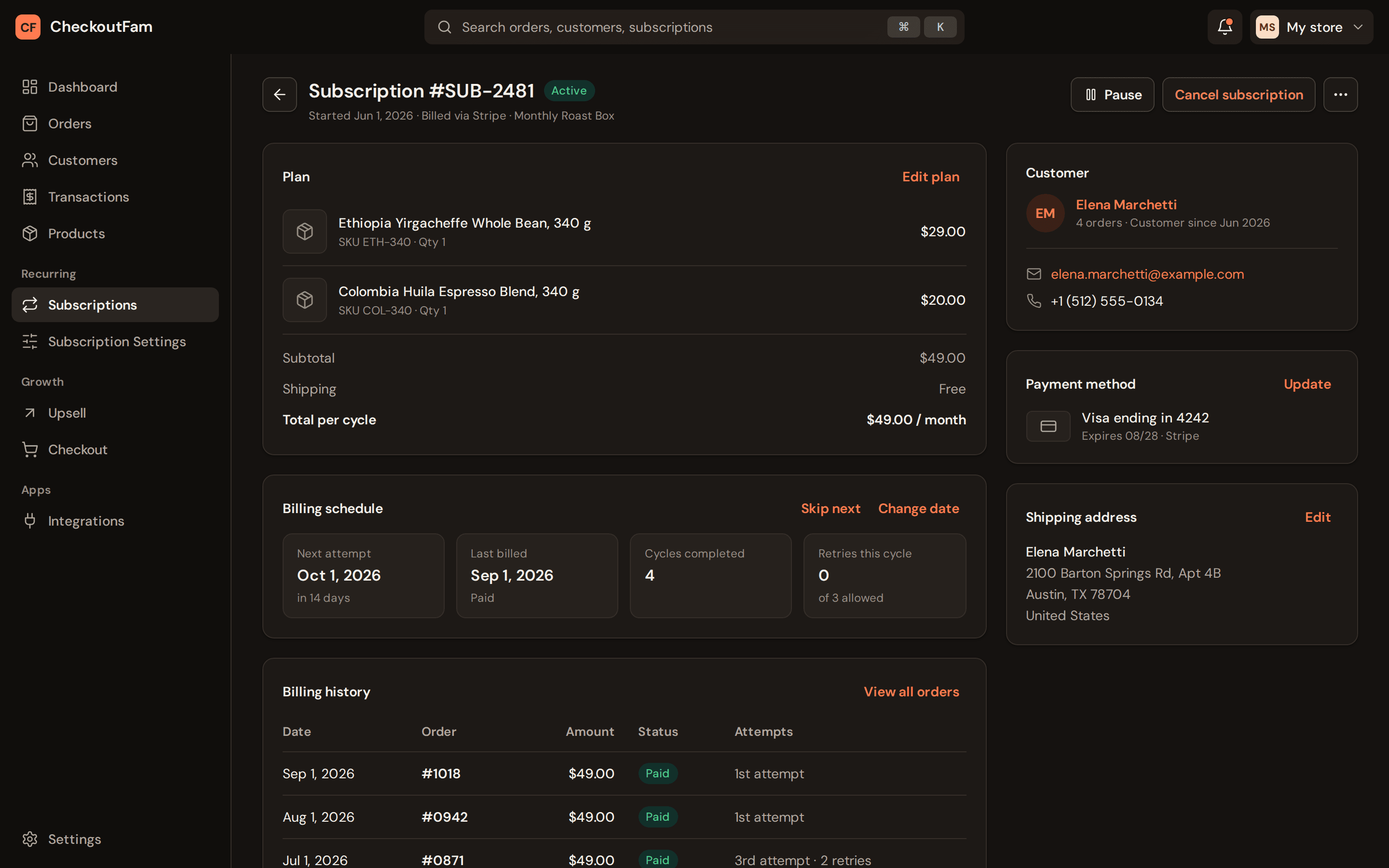The image size is (1389, 868).
Task: Click Edit plan link
Action: tap(930, 177)
